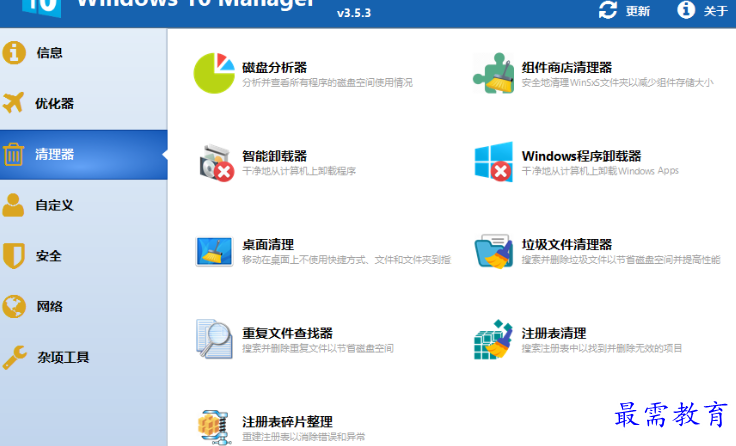Click the 信息 info icon in sidebar
736x446 pixels.
[x=14, y=52]
